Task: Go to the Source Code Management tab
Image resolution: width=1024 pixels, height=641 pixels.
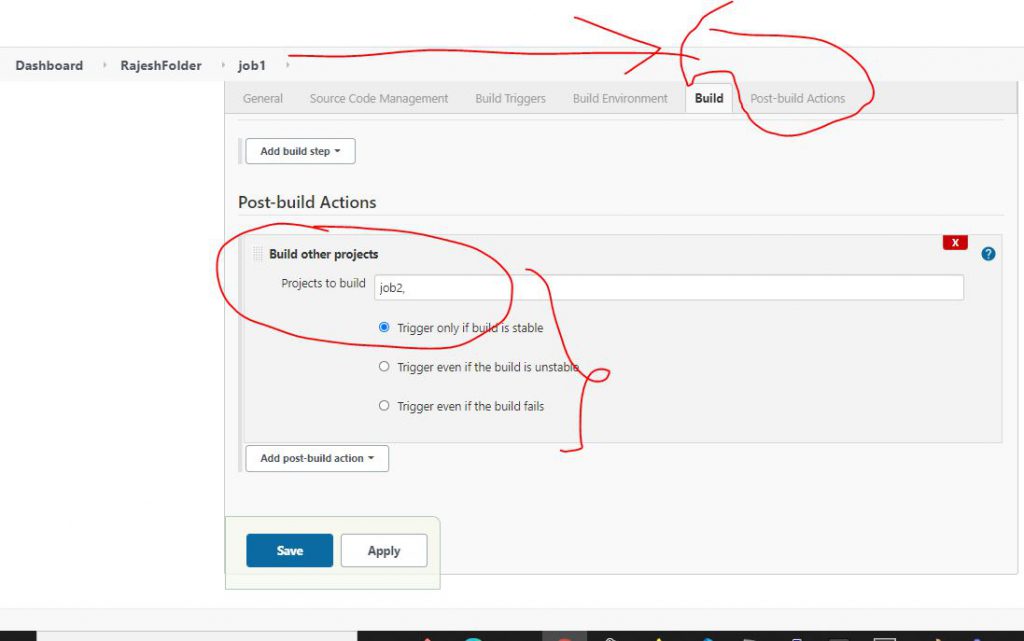Action: (x=379, y=99)
